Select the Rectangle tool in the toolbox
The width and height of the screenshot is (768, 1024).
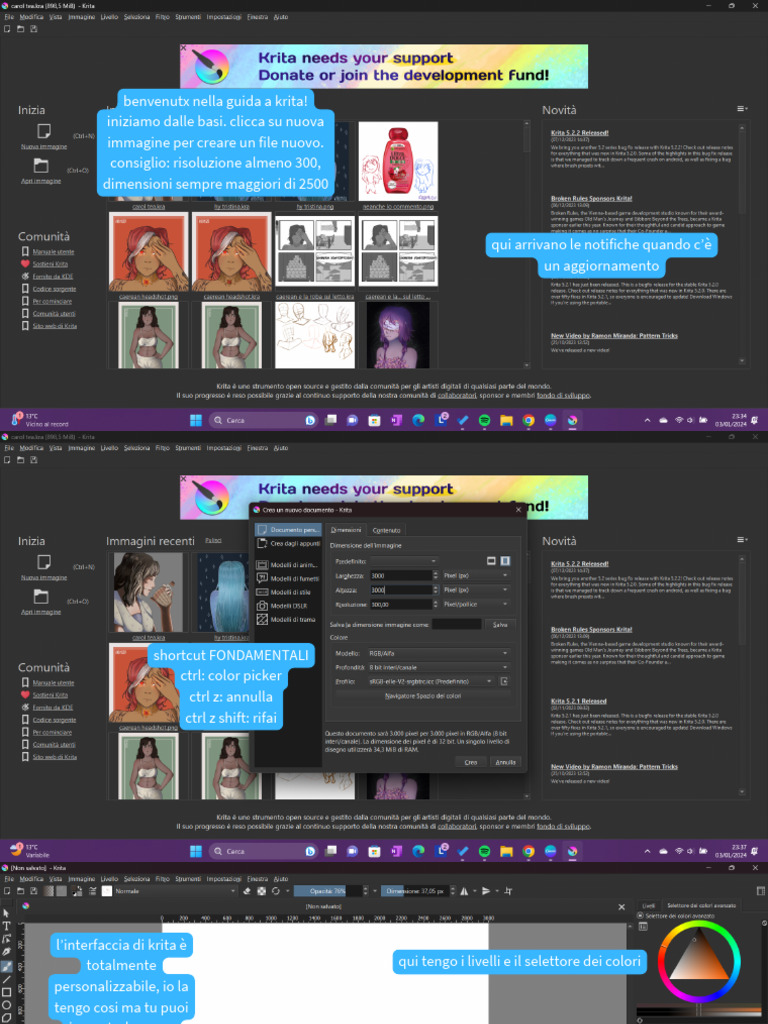point(7,992)
